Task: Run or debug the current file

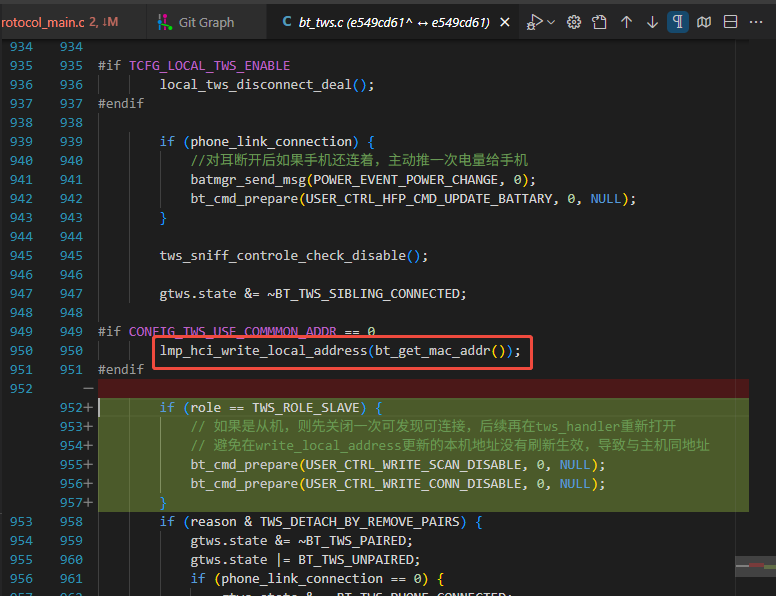Action: click(x=534, y=22)
